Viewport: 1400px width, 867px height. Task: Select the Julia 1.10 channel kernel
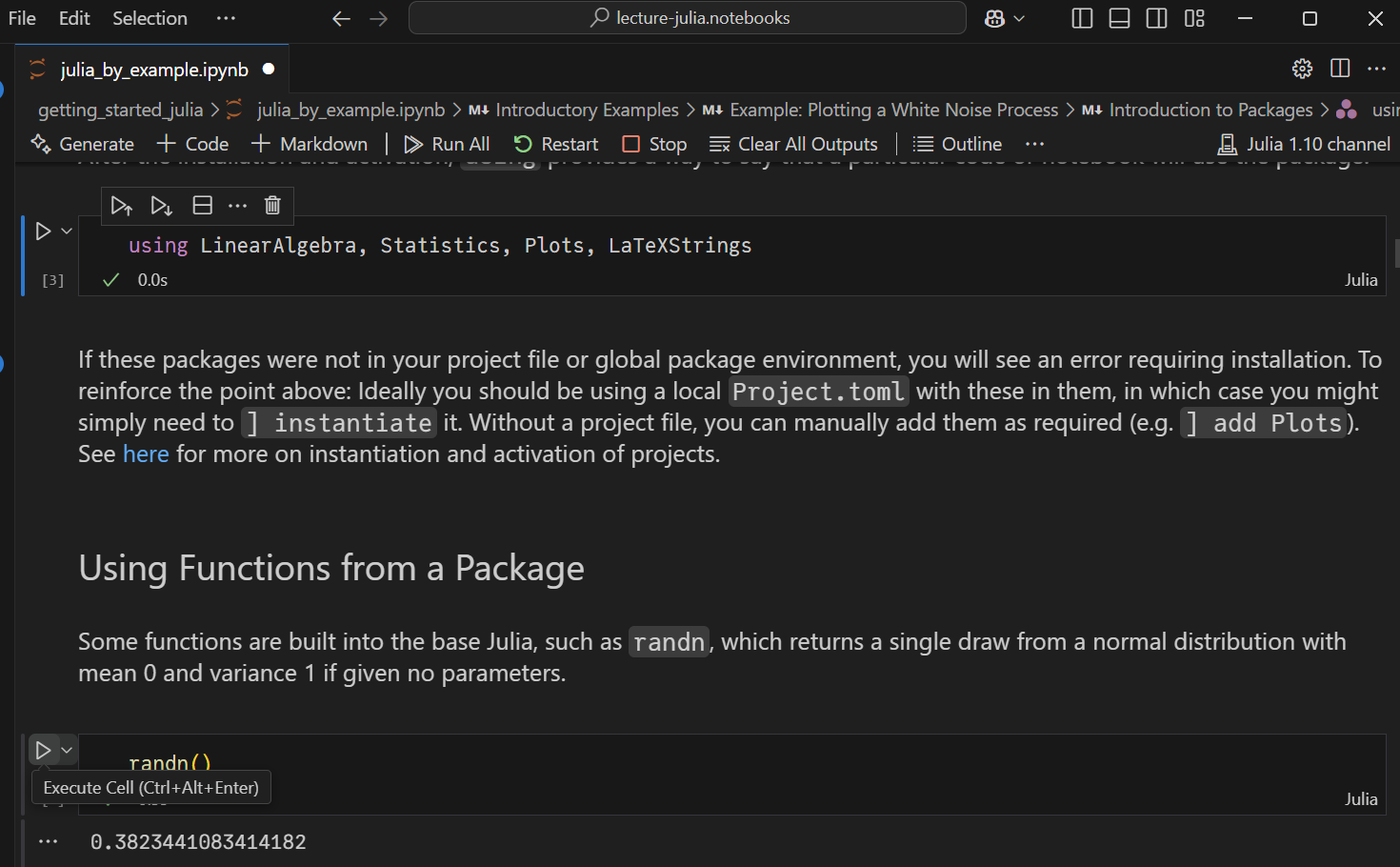click(1304, 144)
